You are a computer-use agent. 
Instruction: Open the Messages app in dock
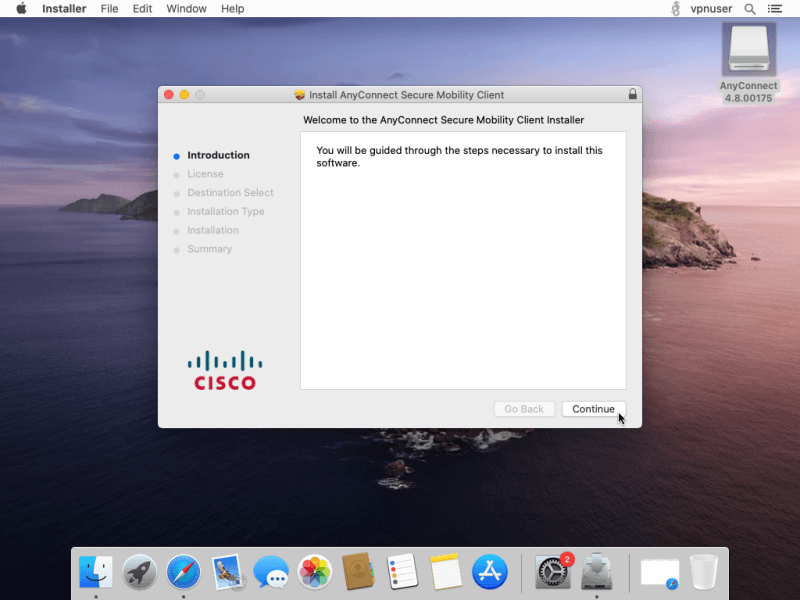click(x=271, y=572)
